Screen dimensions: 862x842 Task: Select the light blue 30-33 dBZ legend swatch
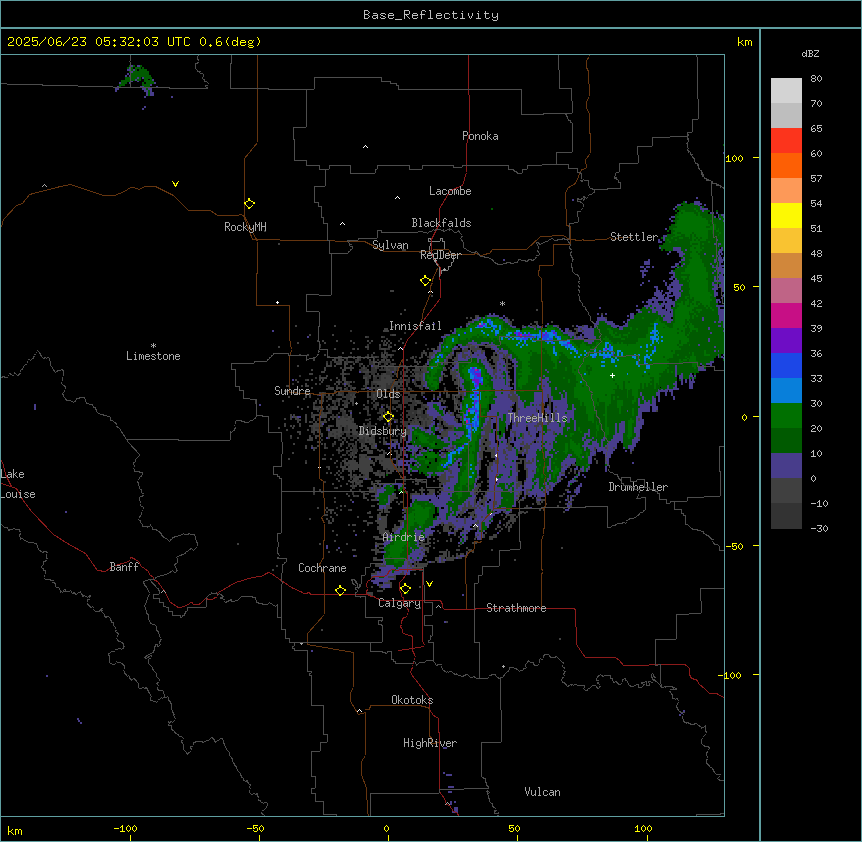786,391
